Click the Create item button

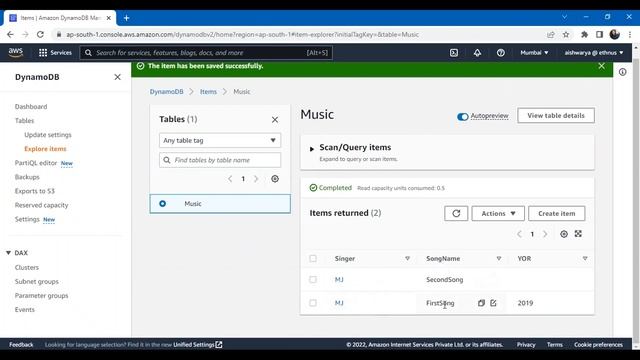point(556,213)
